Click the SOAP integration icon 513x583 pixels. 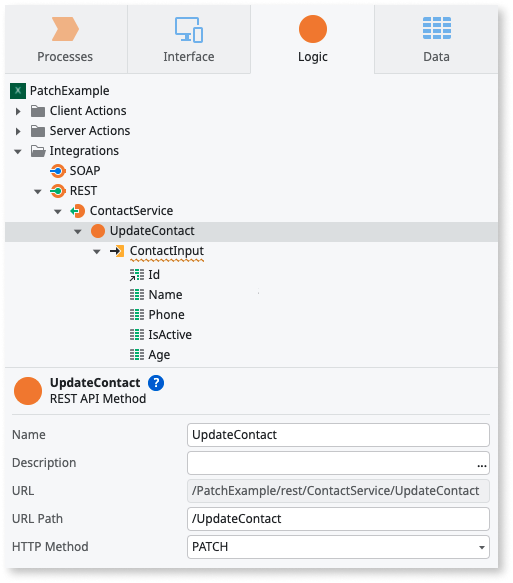(x=58, y=171)
